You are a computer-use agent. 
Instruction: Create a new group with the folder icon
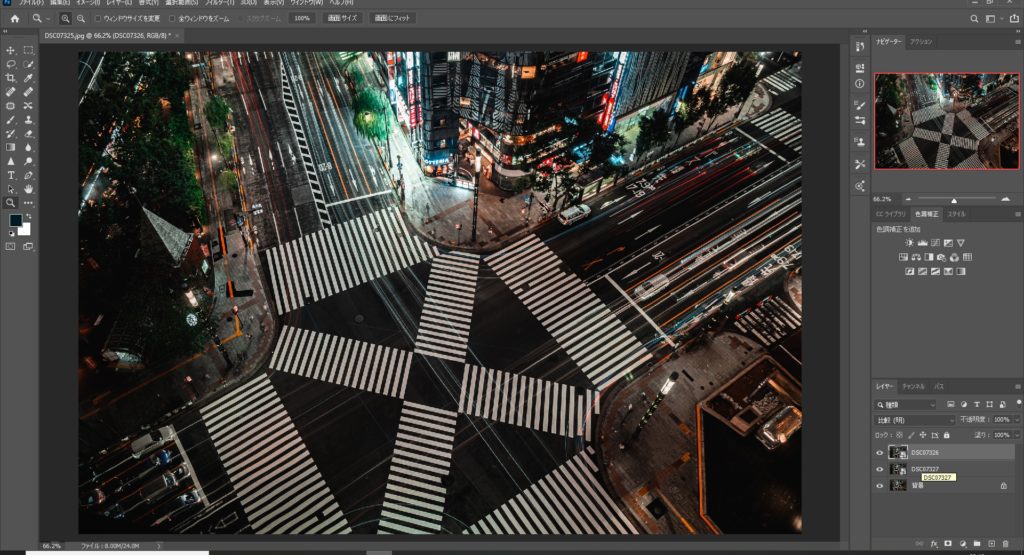[x=977, y=543]
